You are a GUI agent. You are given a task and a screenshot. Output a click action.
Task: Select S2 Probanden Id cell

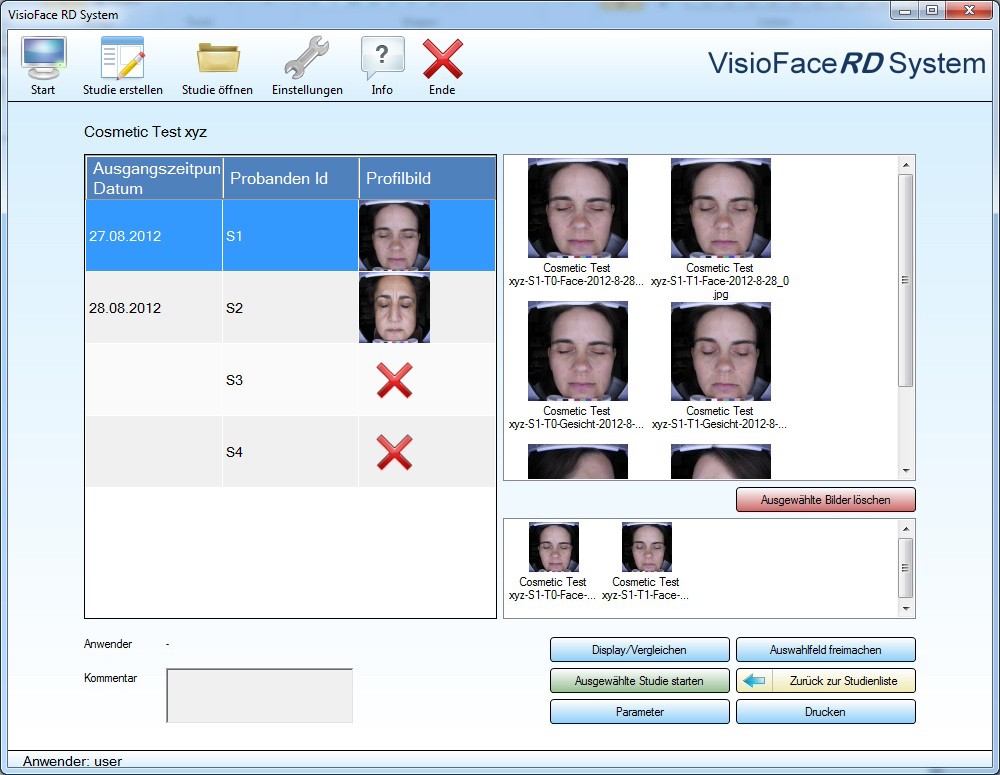290,308
